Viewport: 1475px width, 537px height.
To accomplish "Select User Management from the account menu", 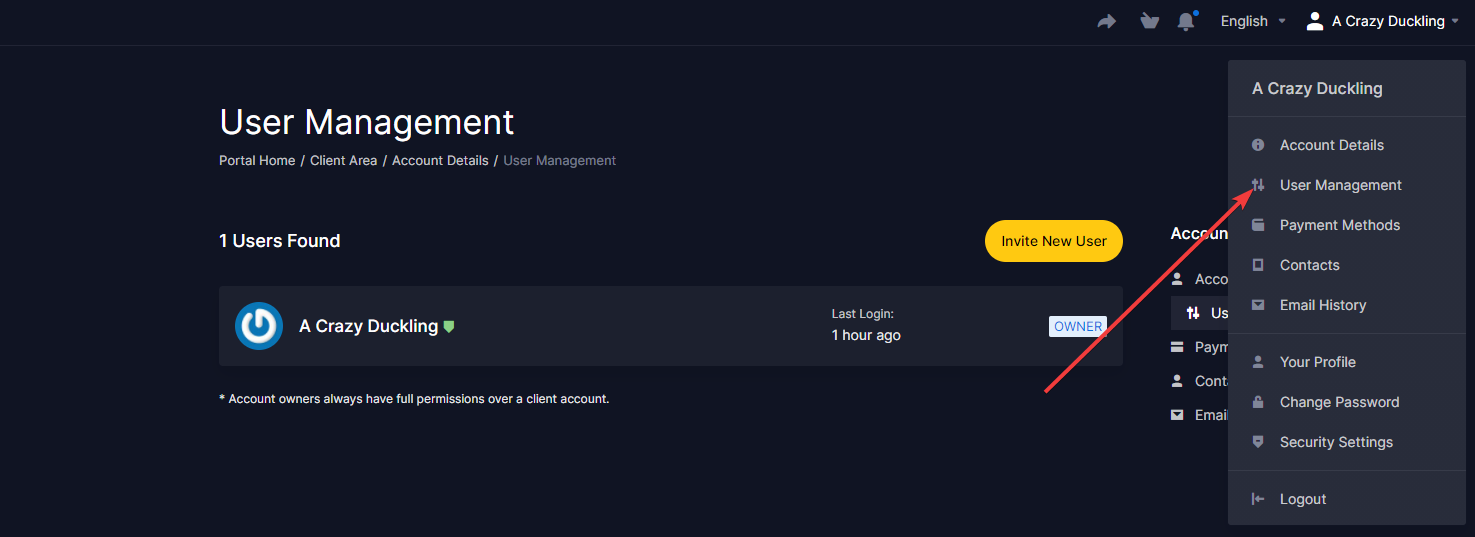I will coord(1340,185).
